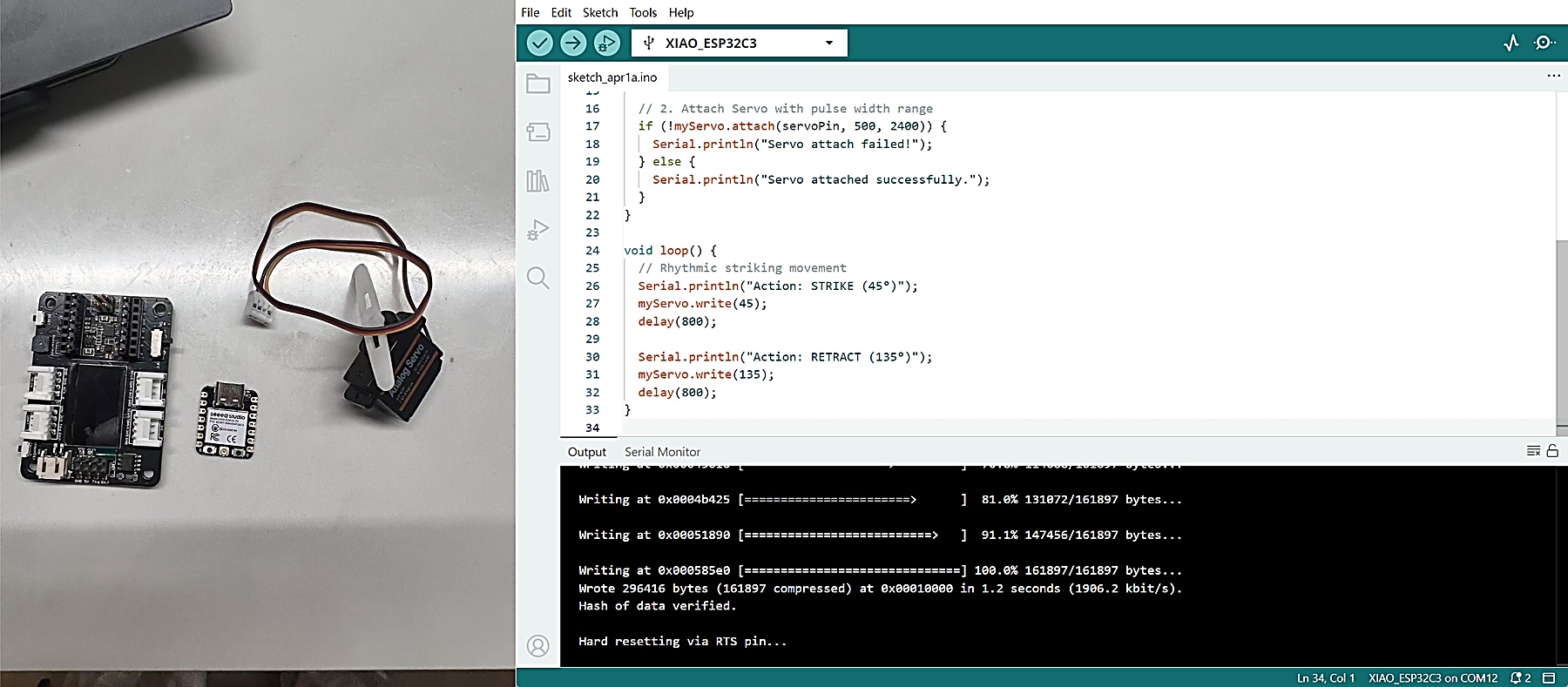The height and width of the screenshot is (687, 1568).
Task: Open the Sketchbook folder panel
Action: click(538, 84)
